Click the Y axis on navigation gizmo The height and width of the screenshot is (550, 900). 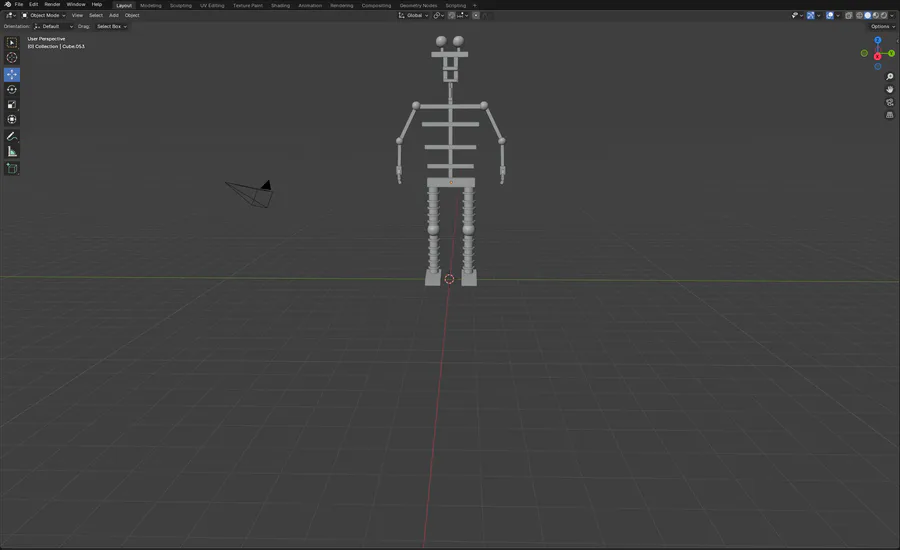pos(891,53)
